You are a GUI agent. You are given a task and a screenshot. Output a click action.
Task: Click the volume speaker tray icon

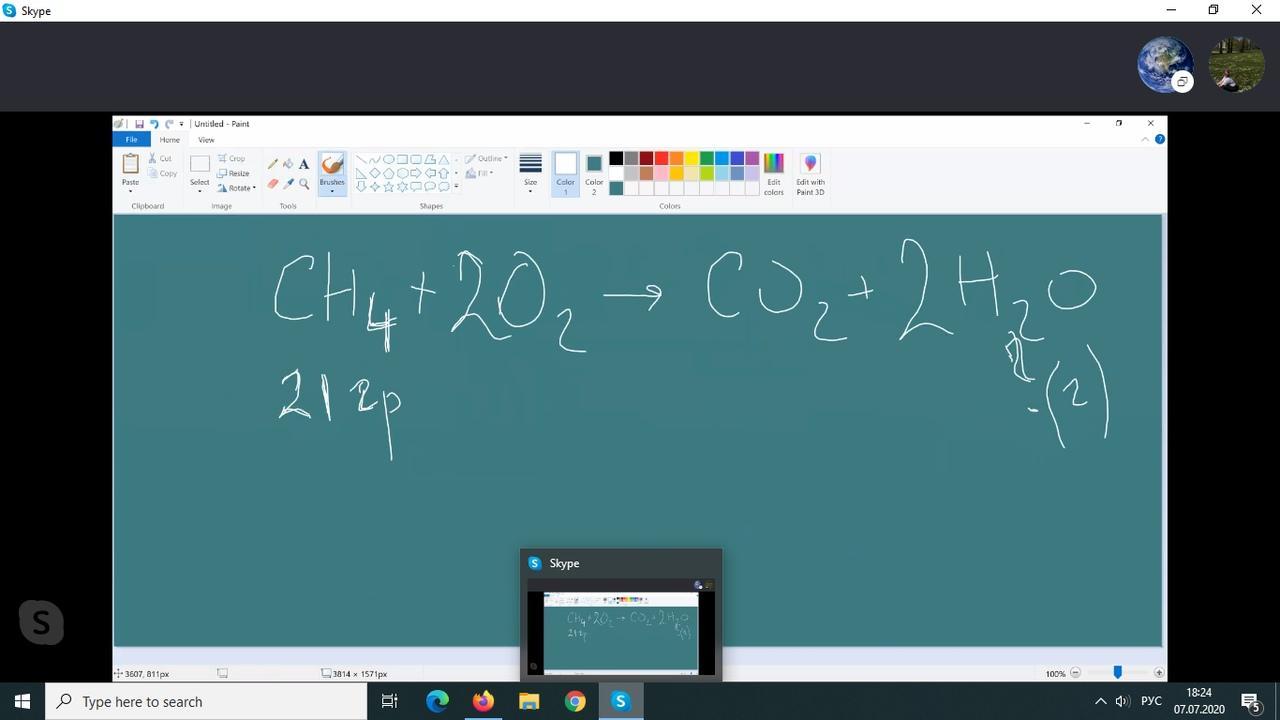click(x=1123, y=701)
